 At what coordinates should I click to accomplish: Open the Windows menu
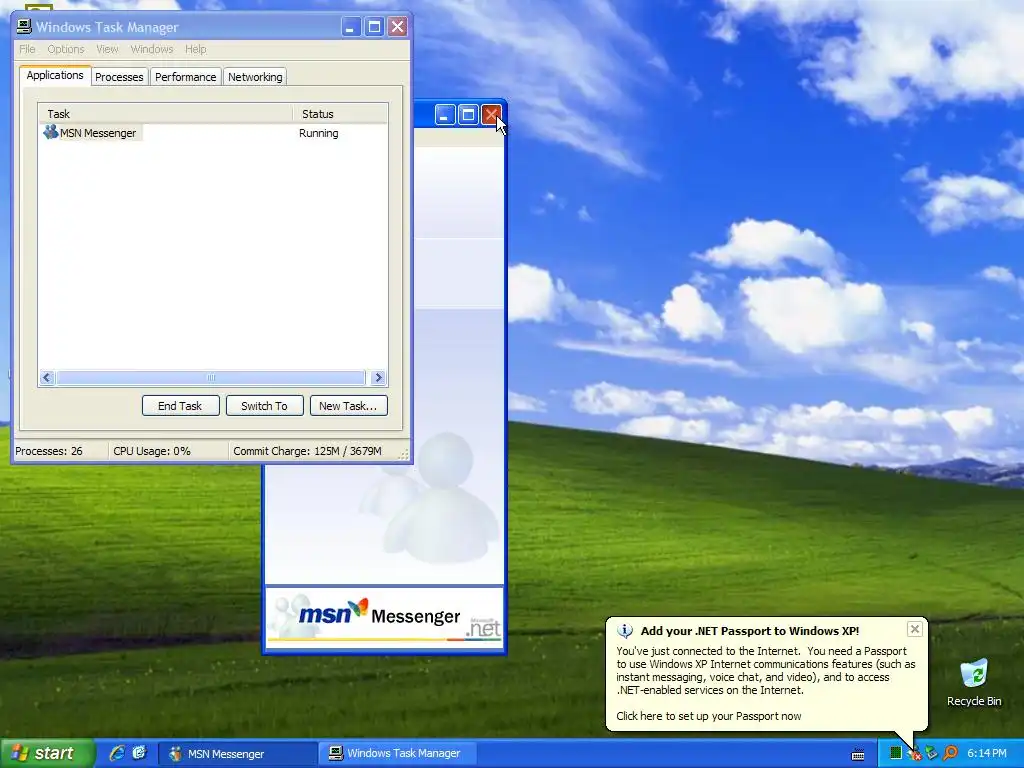point(152,49)
